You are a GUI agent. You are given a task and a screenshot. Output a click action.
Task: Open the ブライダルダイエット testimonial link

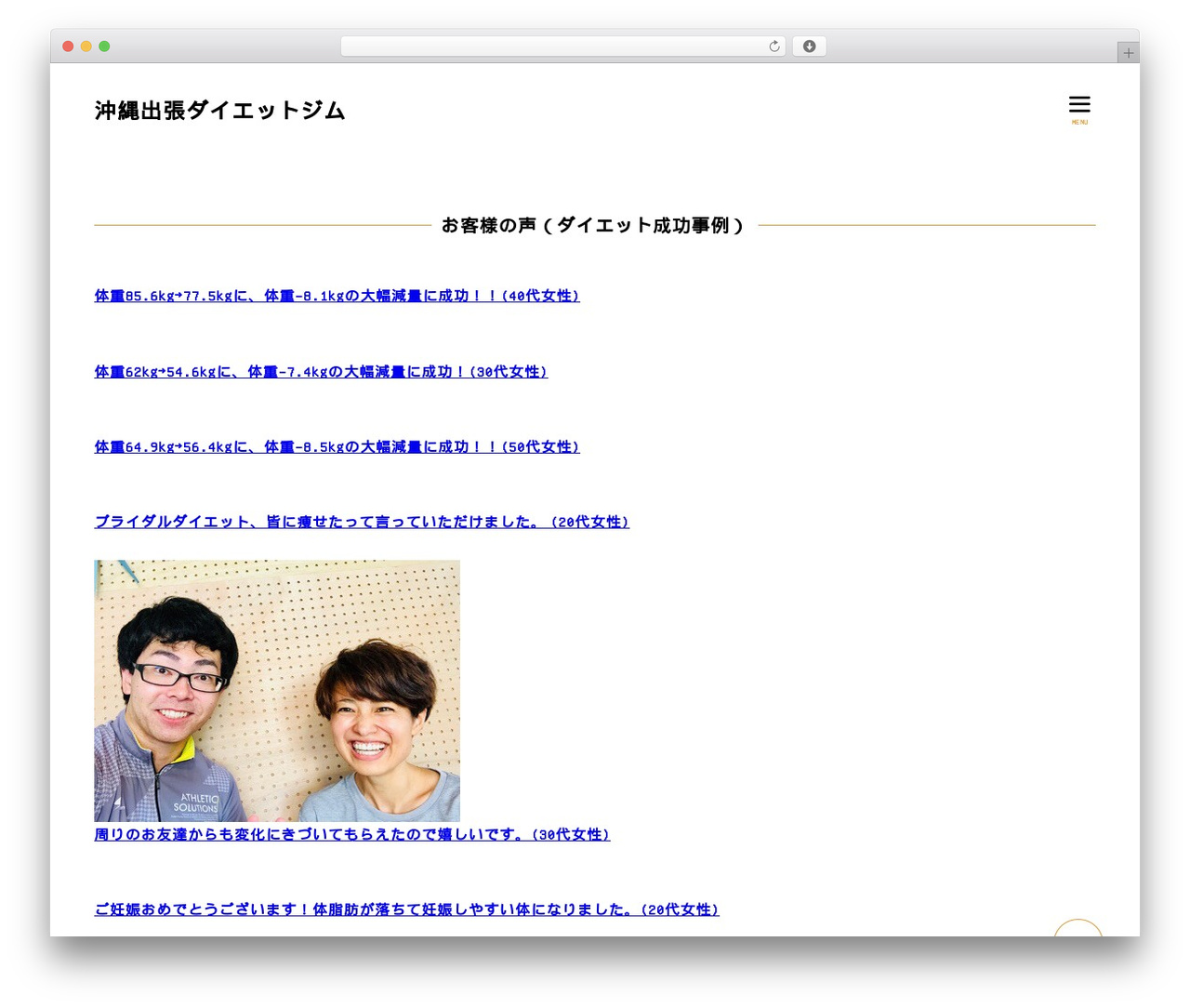click(x=362, y=523)
